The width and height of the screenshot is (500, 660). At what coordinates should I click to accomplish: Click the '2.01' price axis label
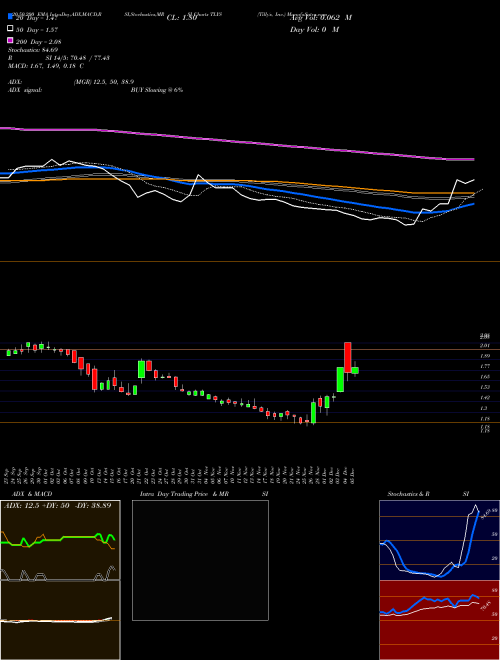[485, 345]
